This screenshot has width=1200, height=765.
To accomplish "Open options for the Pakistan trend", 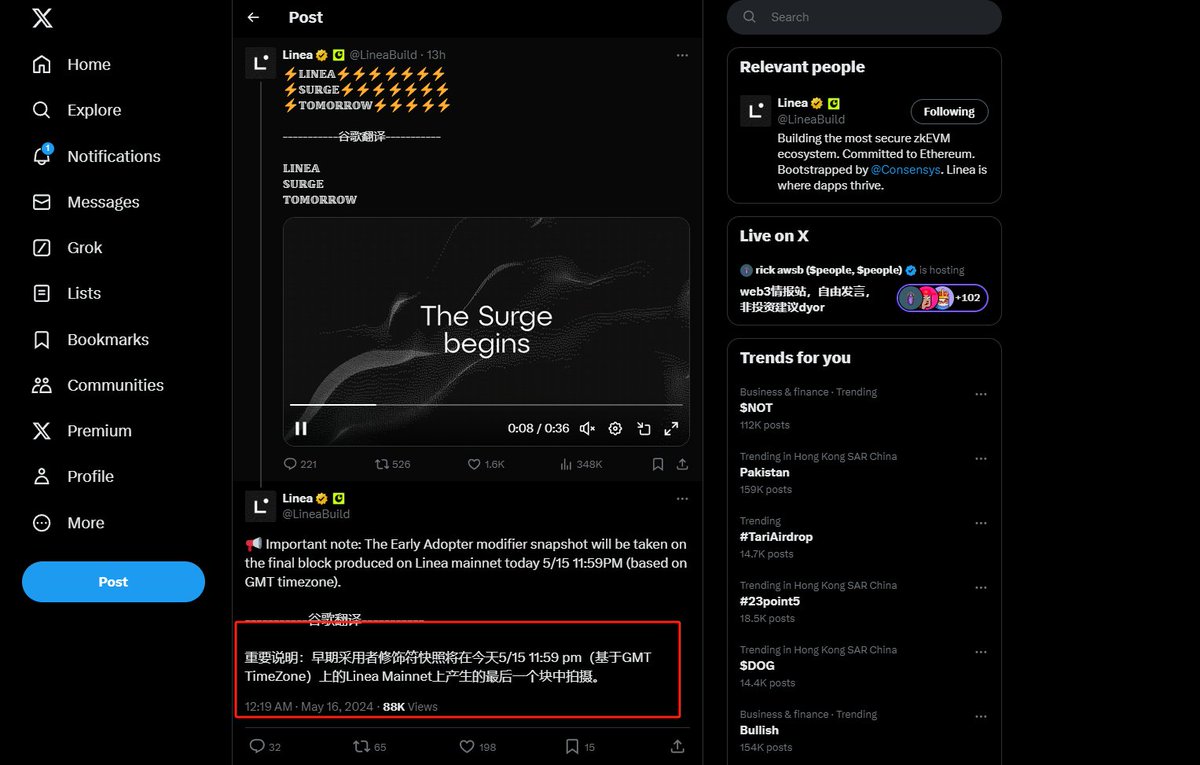I will pyautogui.click(x=981, y=458).
